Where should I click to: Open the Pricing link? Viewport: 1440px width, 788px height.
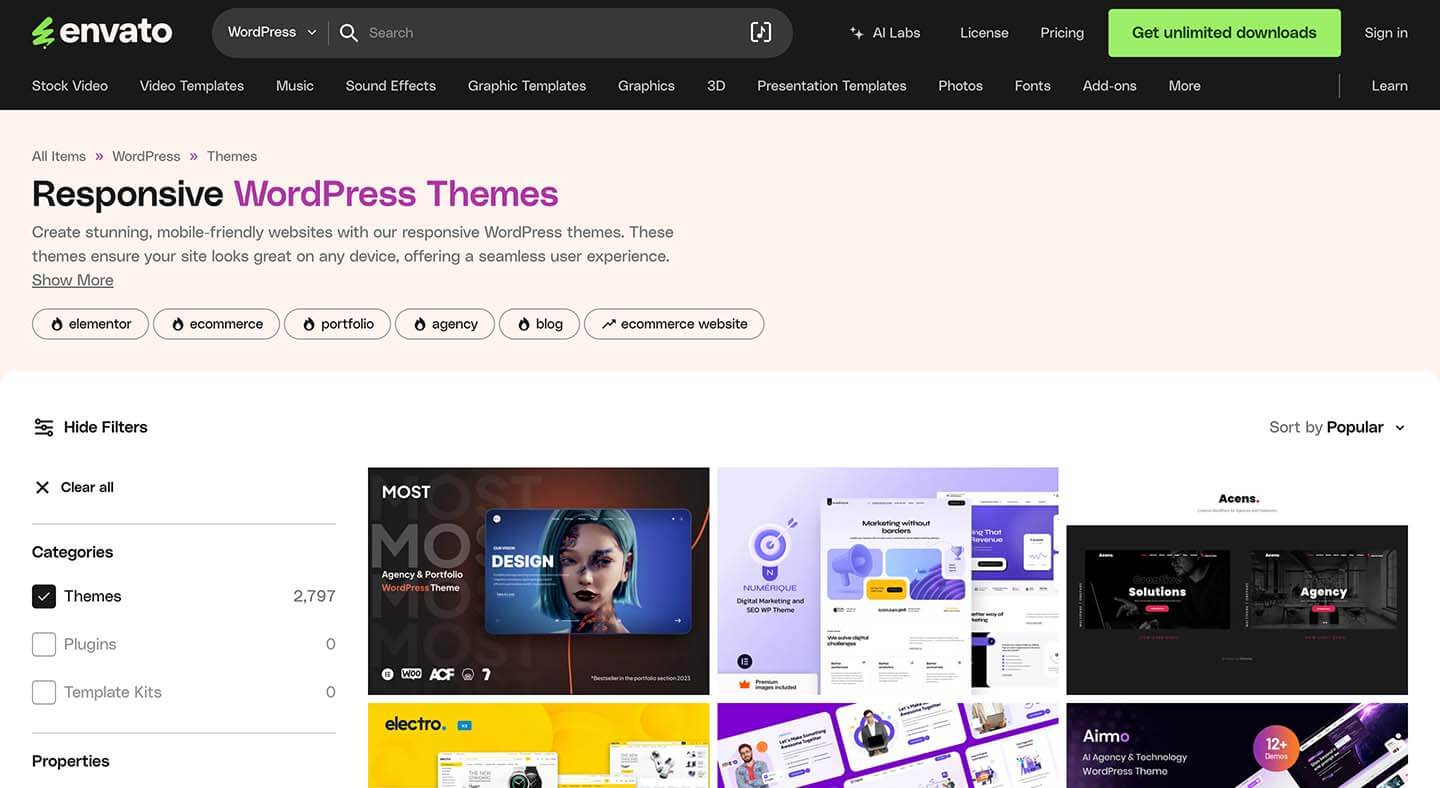1062,33
